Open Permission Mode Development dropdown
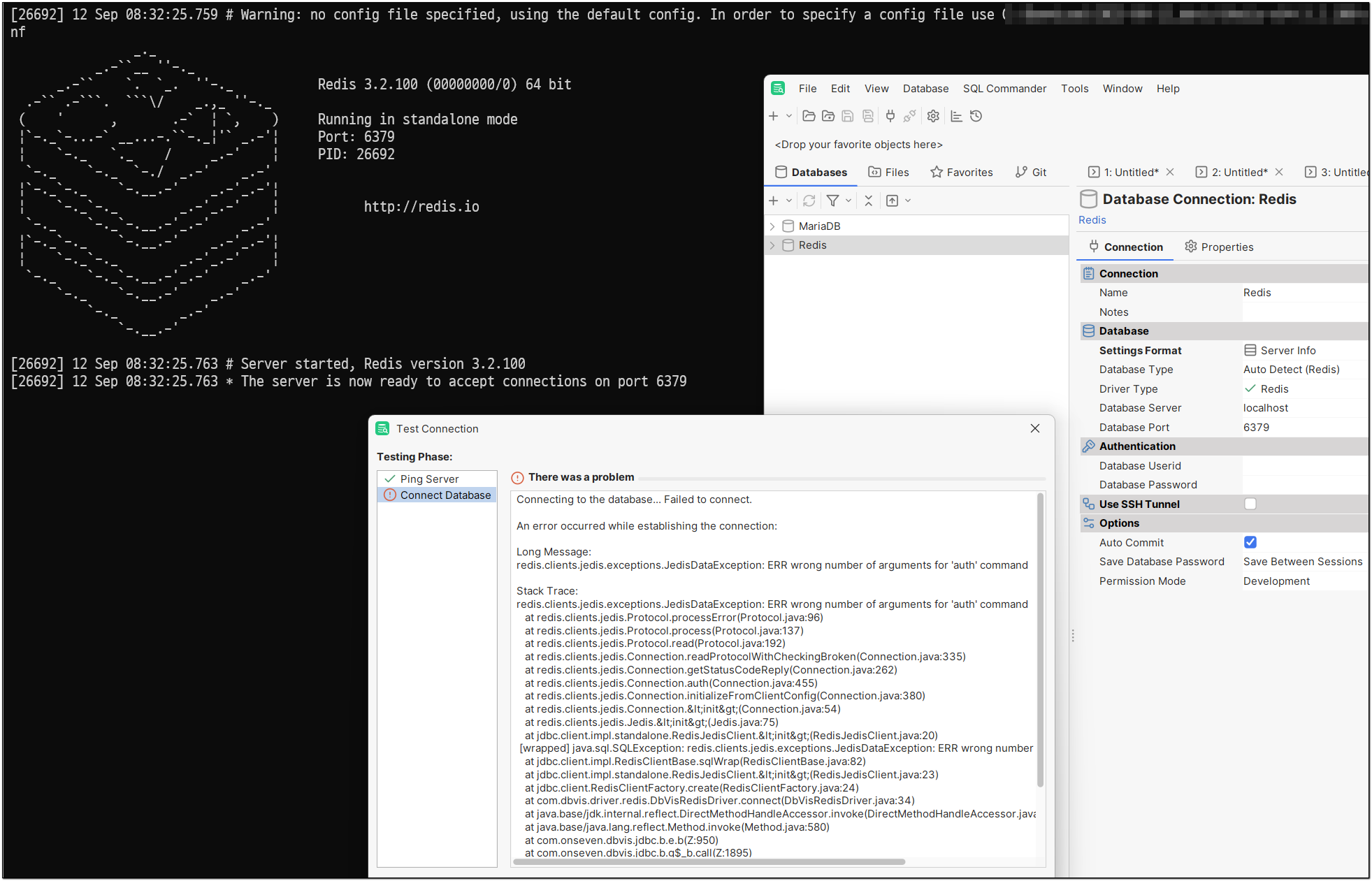 click(x=1304, y=581)
